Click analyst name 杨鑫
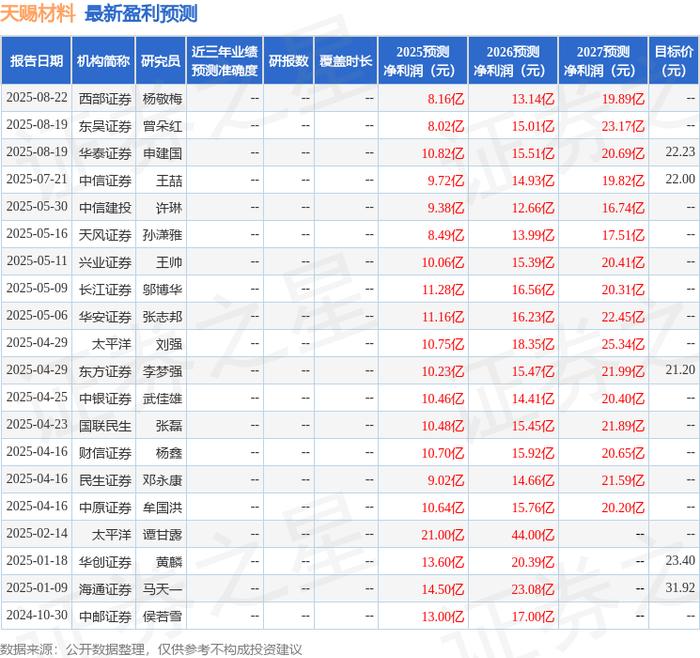Viewport: 700px width, 658px height. tap(169, 453)
